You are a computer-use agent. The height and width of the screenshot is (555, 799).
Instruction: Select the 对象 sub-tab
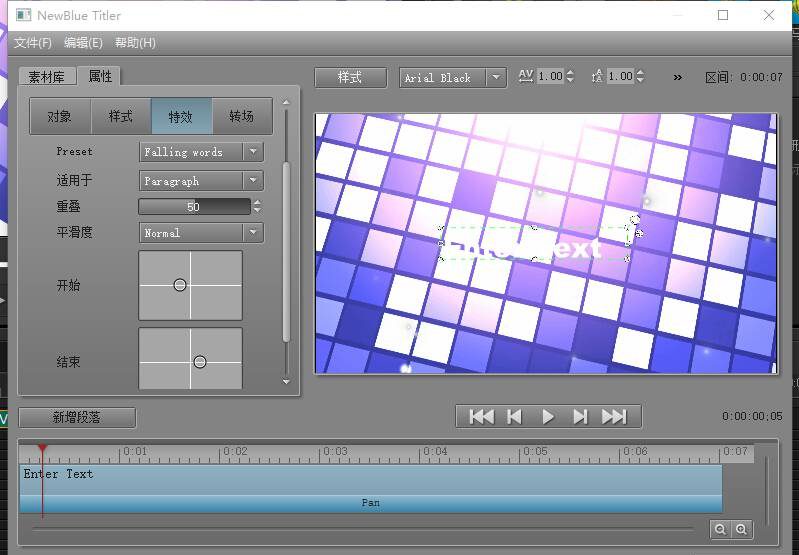tap(60, 116)
